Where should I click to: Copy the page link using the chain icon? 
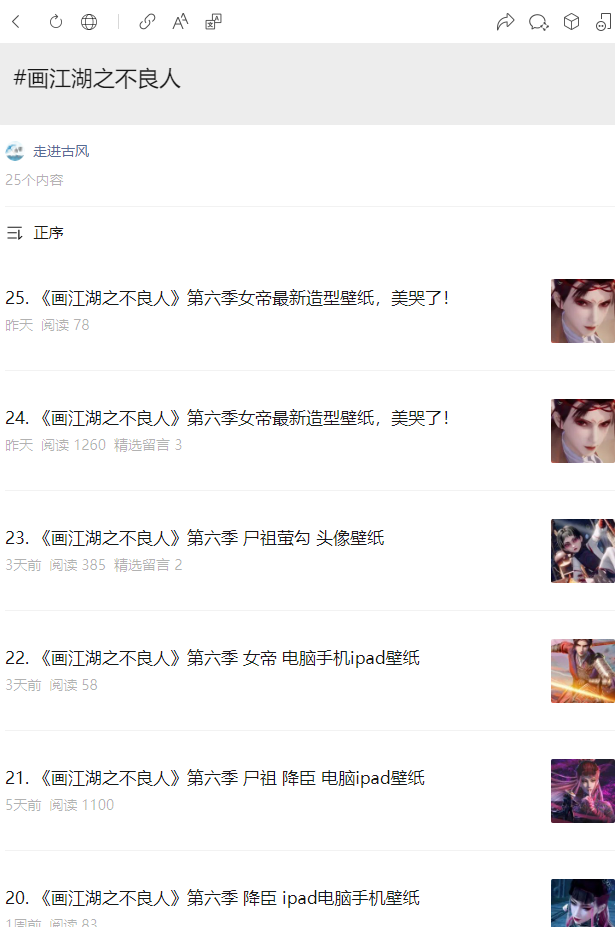click(147, 22)
